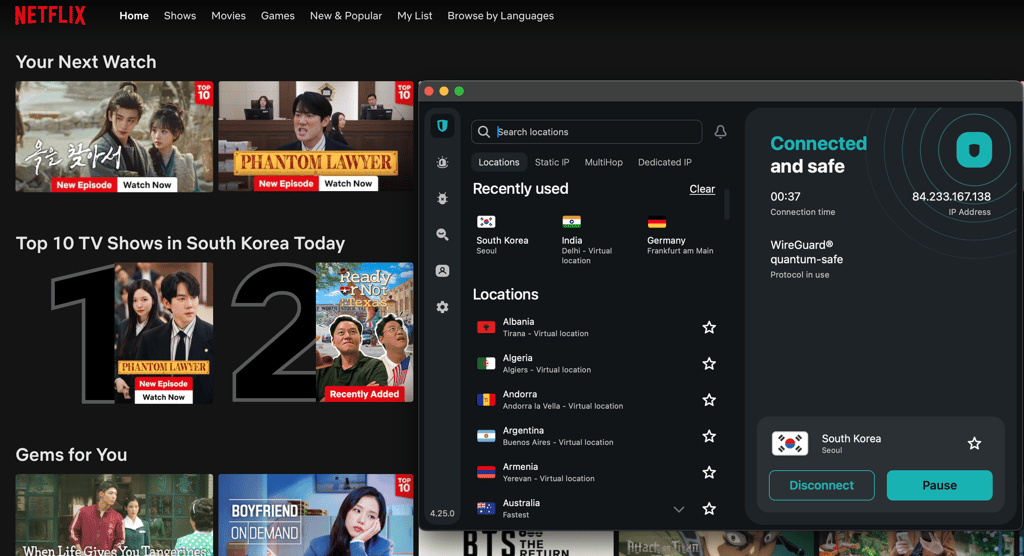
Task: Click the Albania flag icon
Action: pos(486,327)
